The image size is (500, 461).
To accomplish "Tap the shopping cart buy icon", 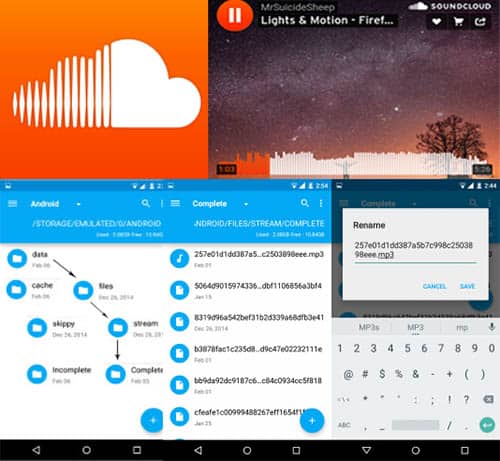I will (459, 22).
